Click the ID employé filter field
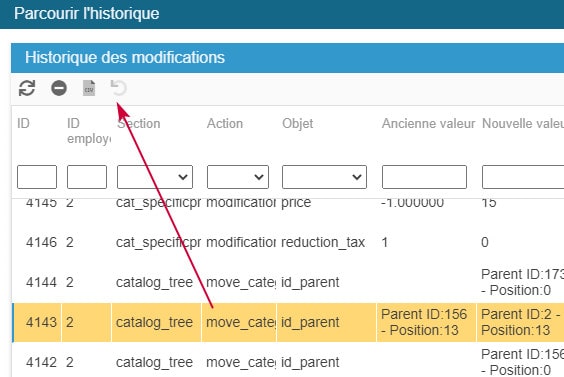This screenshot has width=564, height=377. (87, 177)
